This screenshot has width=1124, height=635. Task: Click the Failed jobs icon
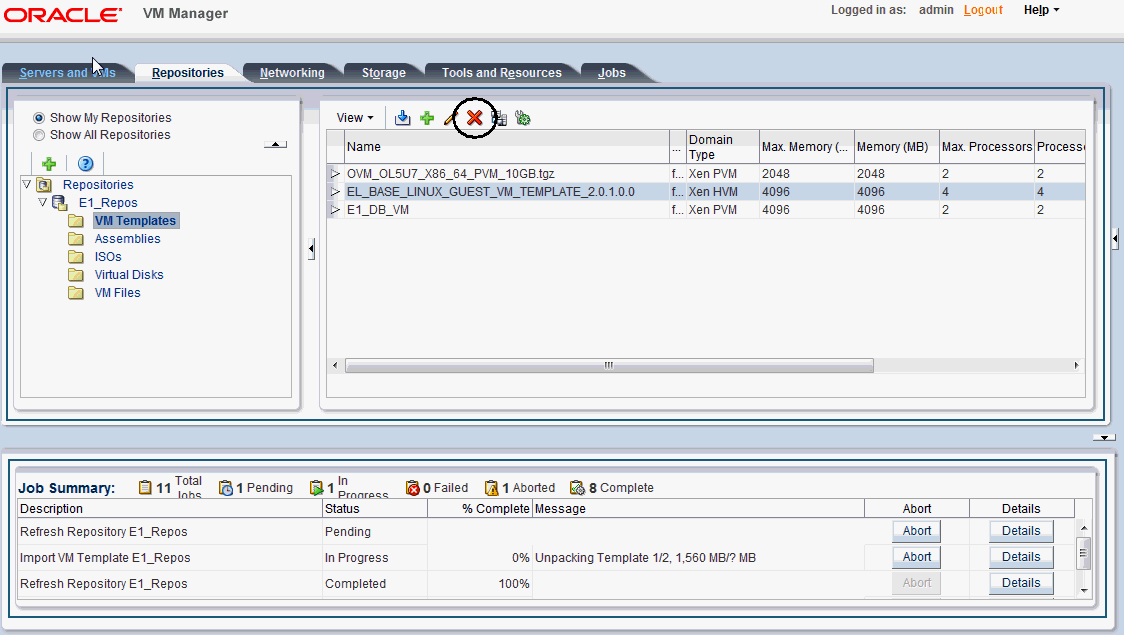tap(413, 487)
